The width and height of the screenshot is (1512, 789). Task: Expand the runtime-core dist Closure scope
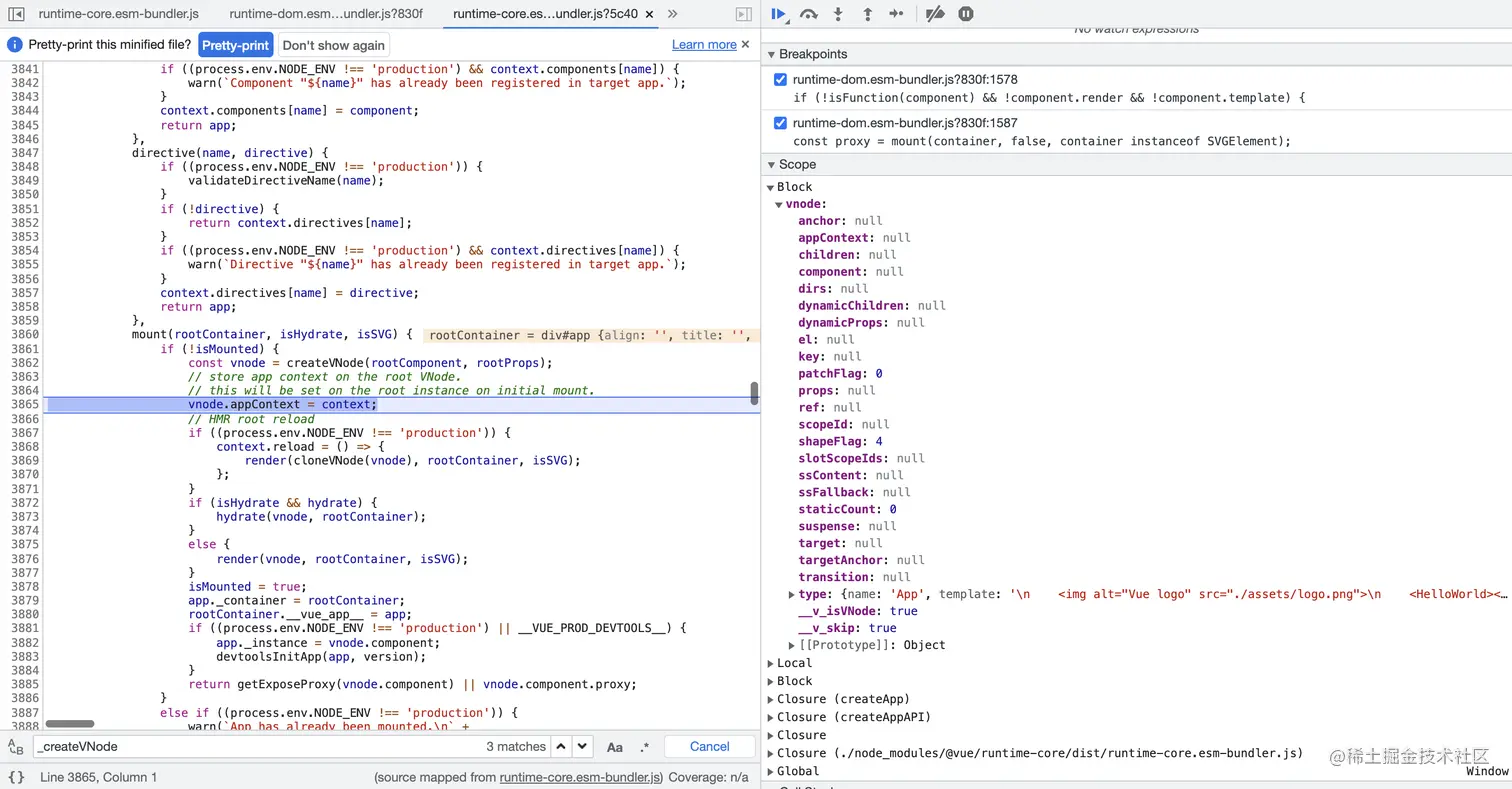(x=771, y=753)
